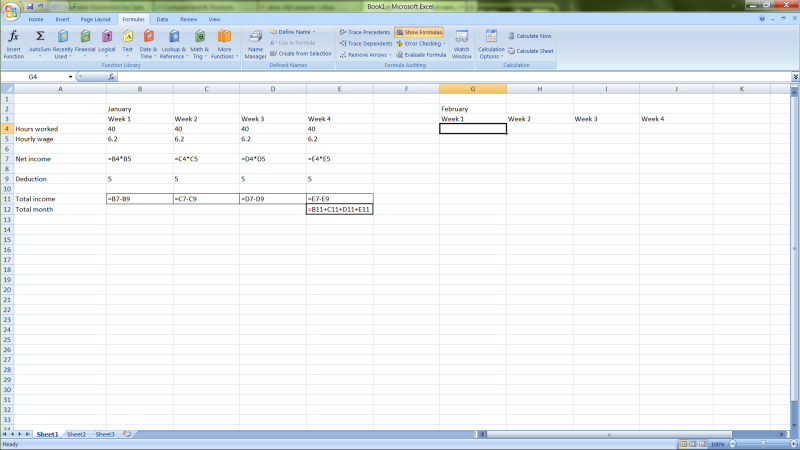Click Calculate Now
This screenshot has height=450, width=800.
click(x=529, y=36)
